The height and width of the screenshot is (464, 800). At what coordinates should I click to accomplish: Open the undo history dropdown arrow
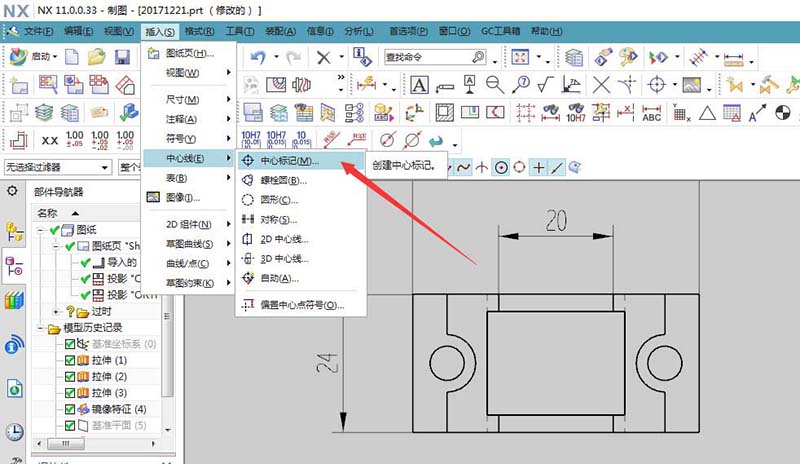tap(276, 57)
